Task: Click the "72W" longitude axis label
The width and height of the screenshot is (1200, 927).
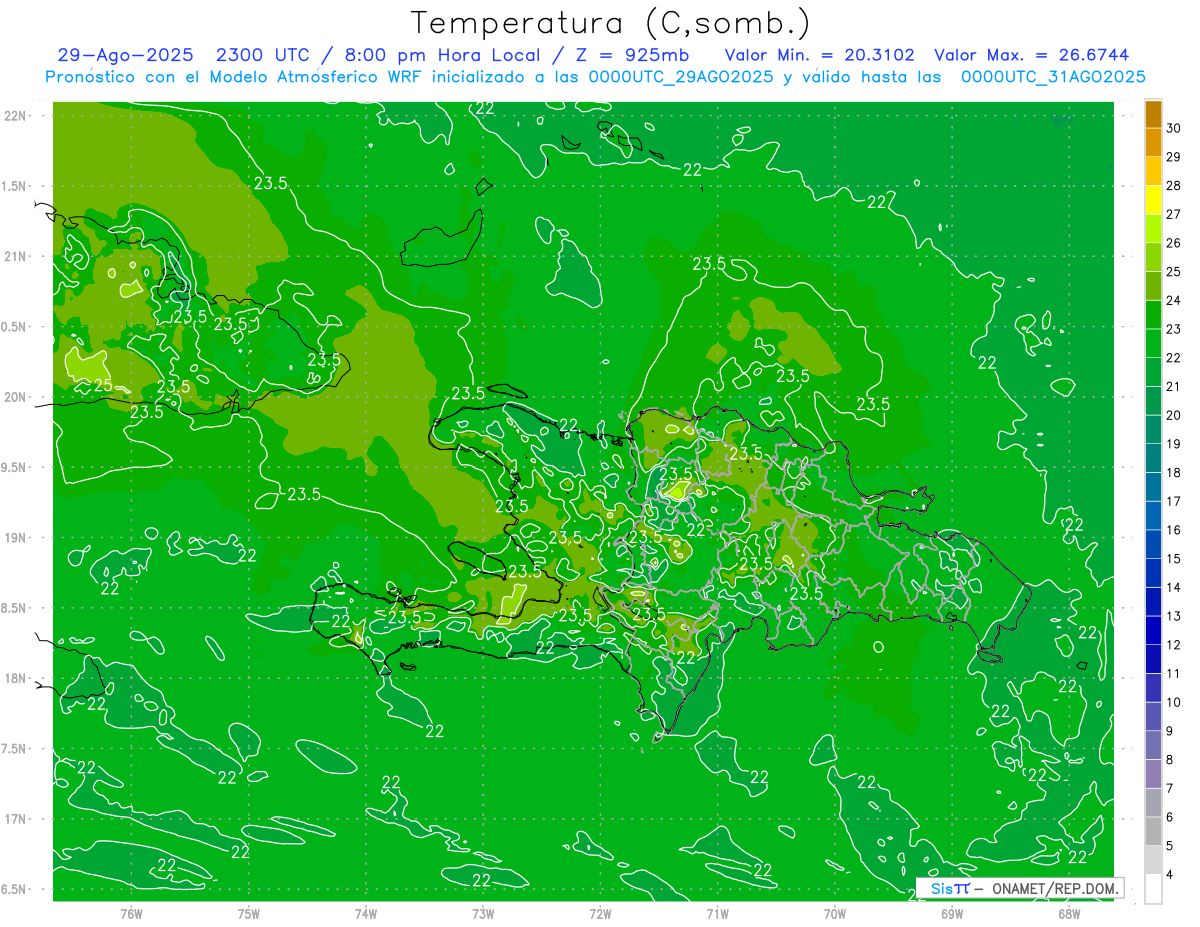Action: [x=600, y=913]
